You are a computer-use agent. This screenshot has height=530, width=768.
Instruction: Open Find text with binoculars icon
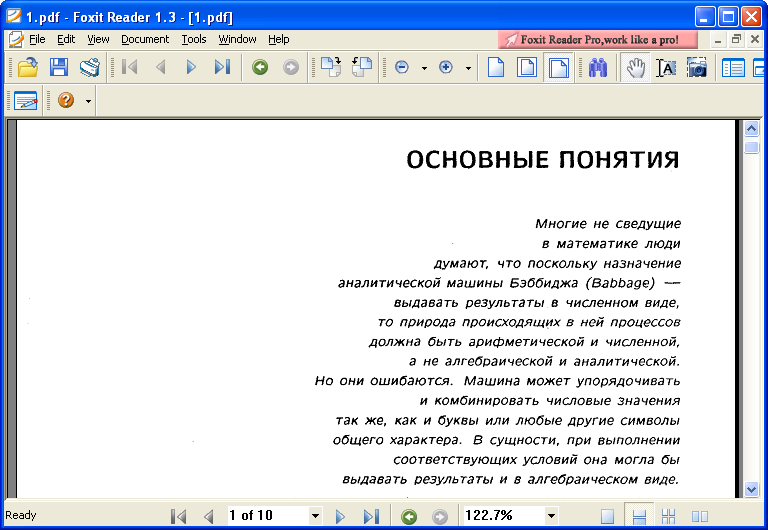[598, 67]
